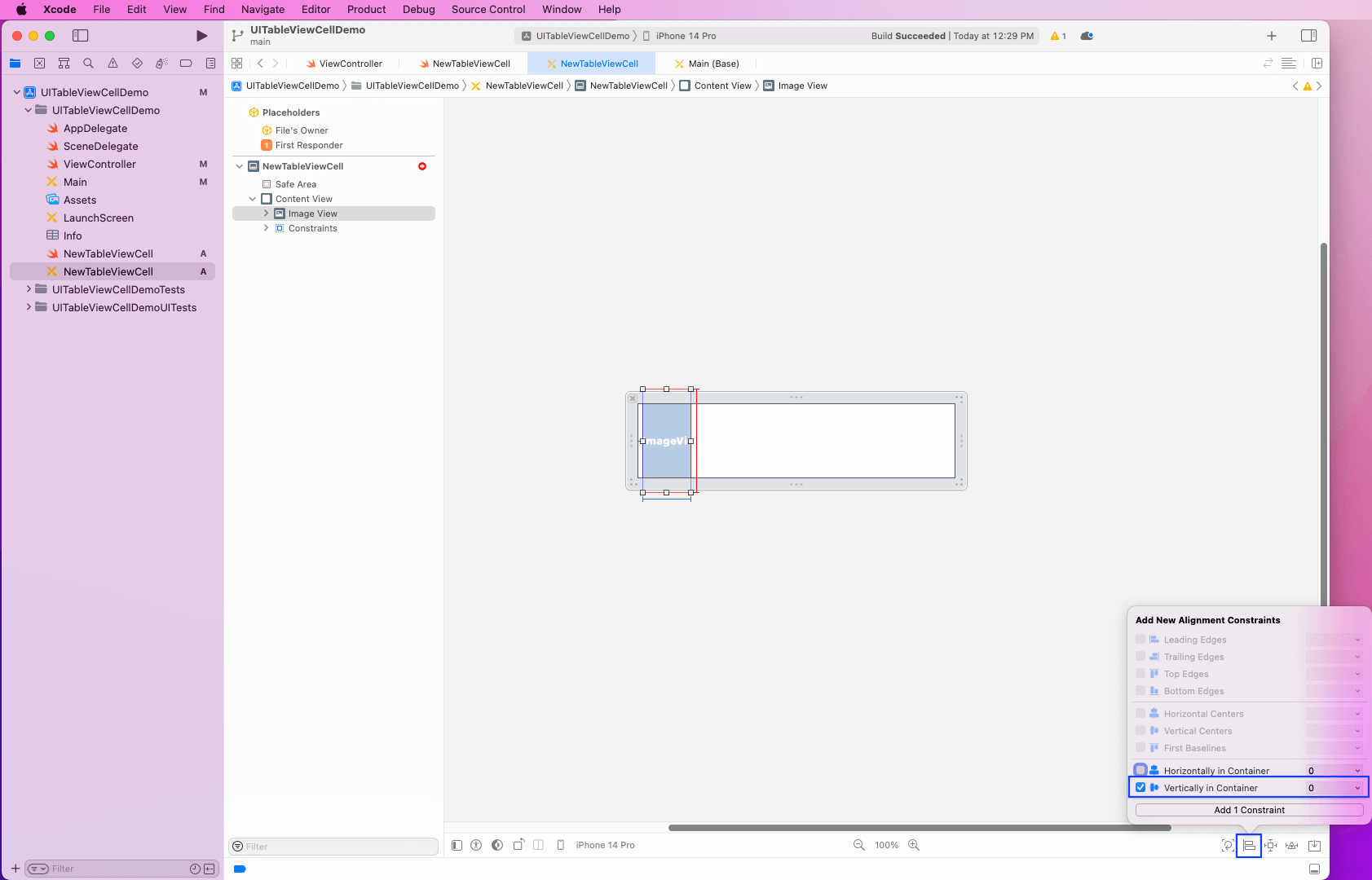Click the Update Frames icon
This screenshot has height=880, width=1372.
point(1226,846)
